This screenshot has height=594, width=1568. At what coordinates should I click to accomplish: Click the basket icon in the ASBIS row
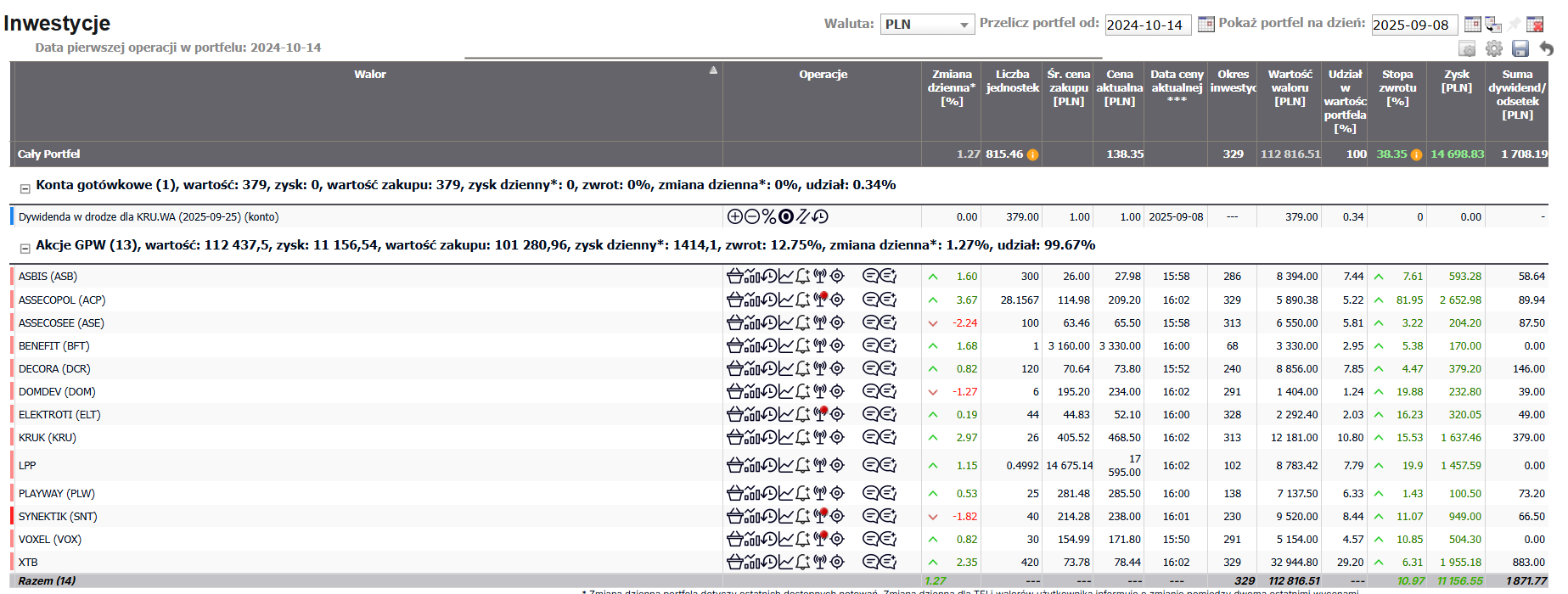pos(734,276)
